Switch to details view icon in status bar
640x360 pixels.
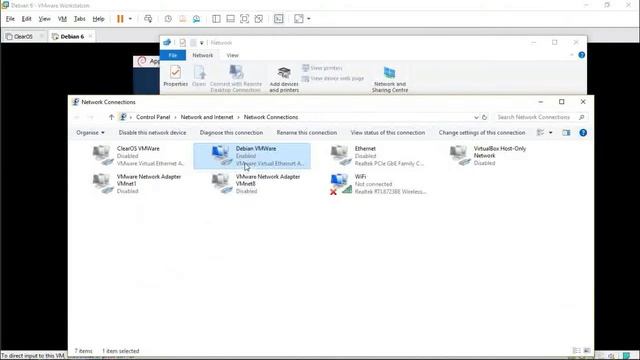[577, 351]
